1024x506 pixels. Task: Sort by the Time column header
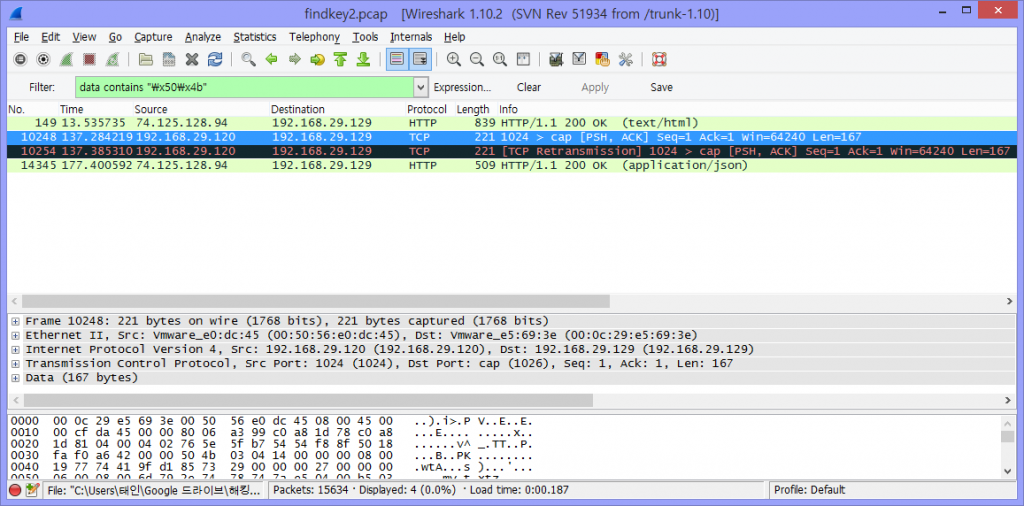click(71, 109)
